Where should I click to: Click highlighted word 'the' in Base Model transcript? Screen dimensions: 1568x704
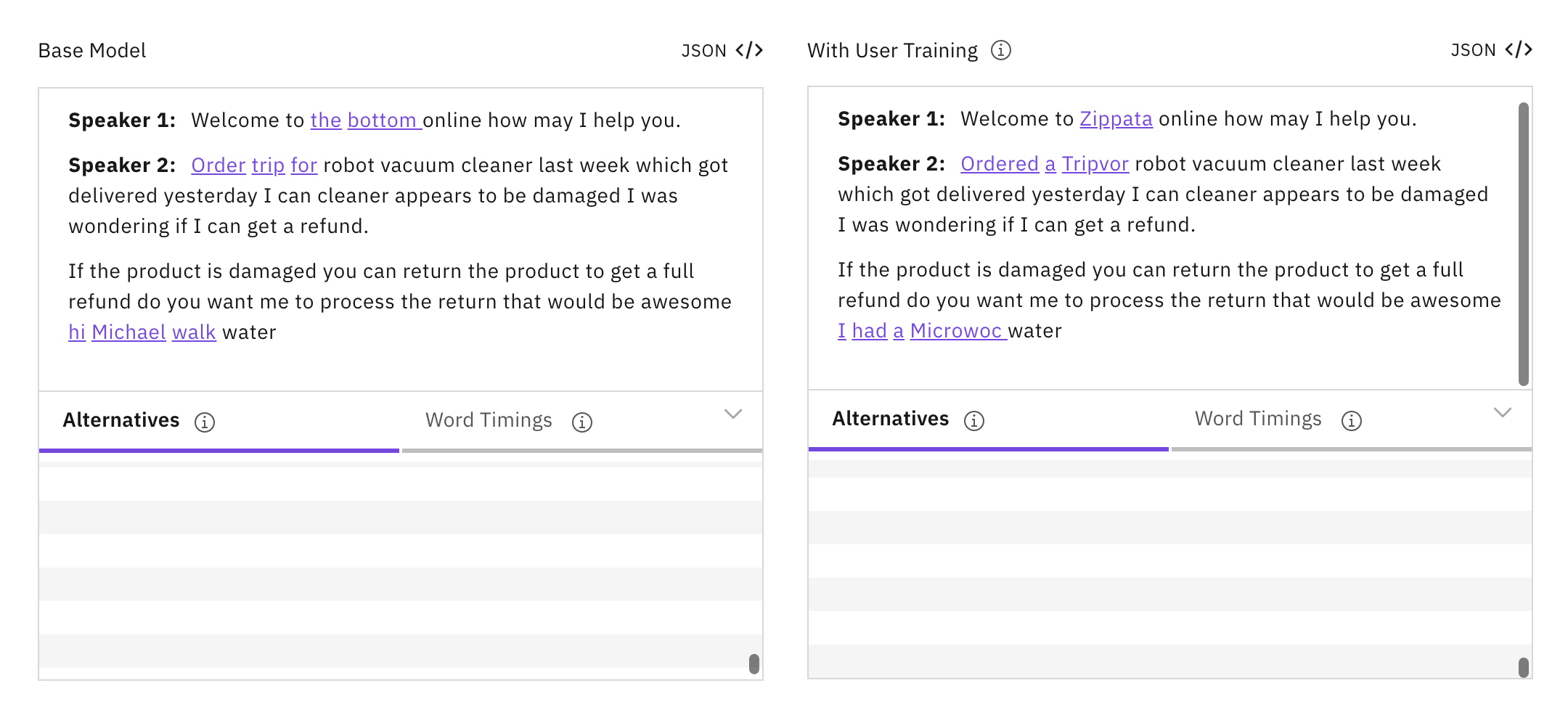tap(326, 120)
